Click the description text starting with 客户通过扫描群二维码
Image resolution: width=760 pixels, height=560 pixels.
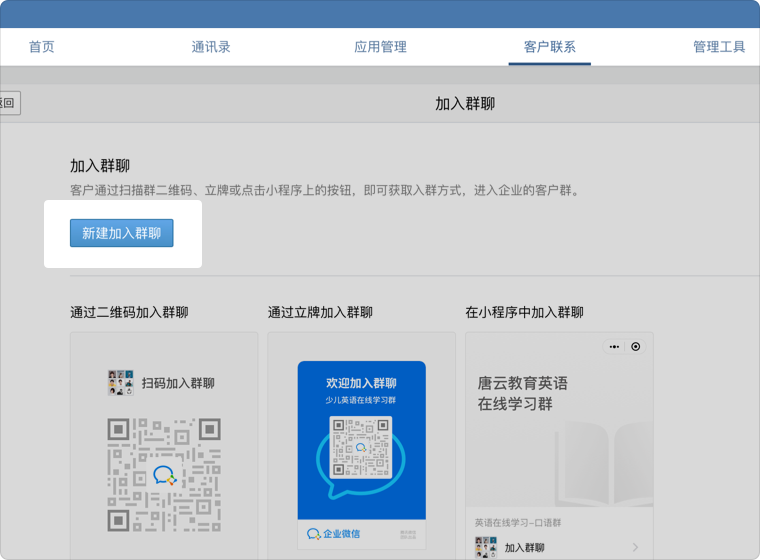(x=325, y=191)
